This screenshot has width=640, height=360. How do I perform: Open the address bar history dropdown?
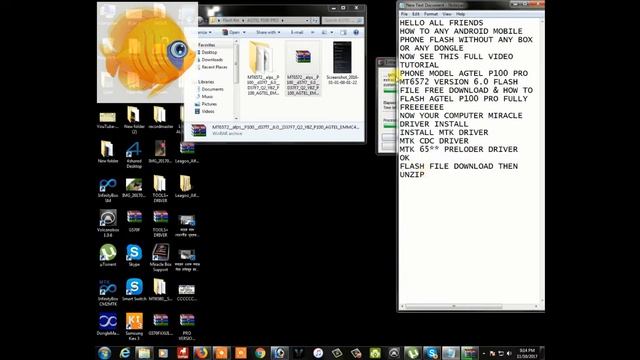307,20
